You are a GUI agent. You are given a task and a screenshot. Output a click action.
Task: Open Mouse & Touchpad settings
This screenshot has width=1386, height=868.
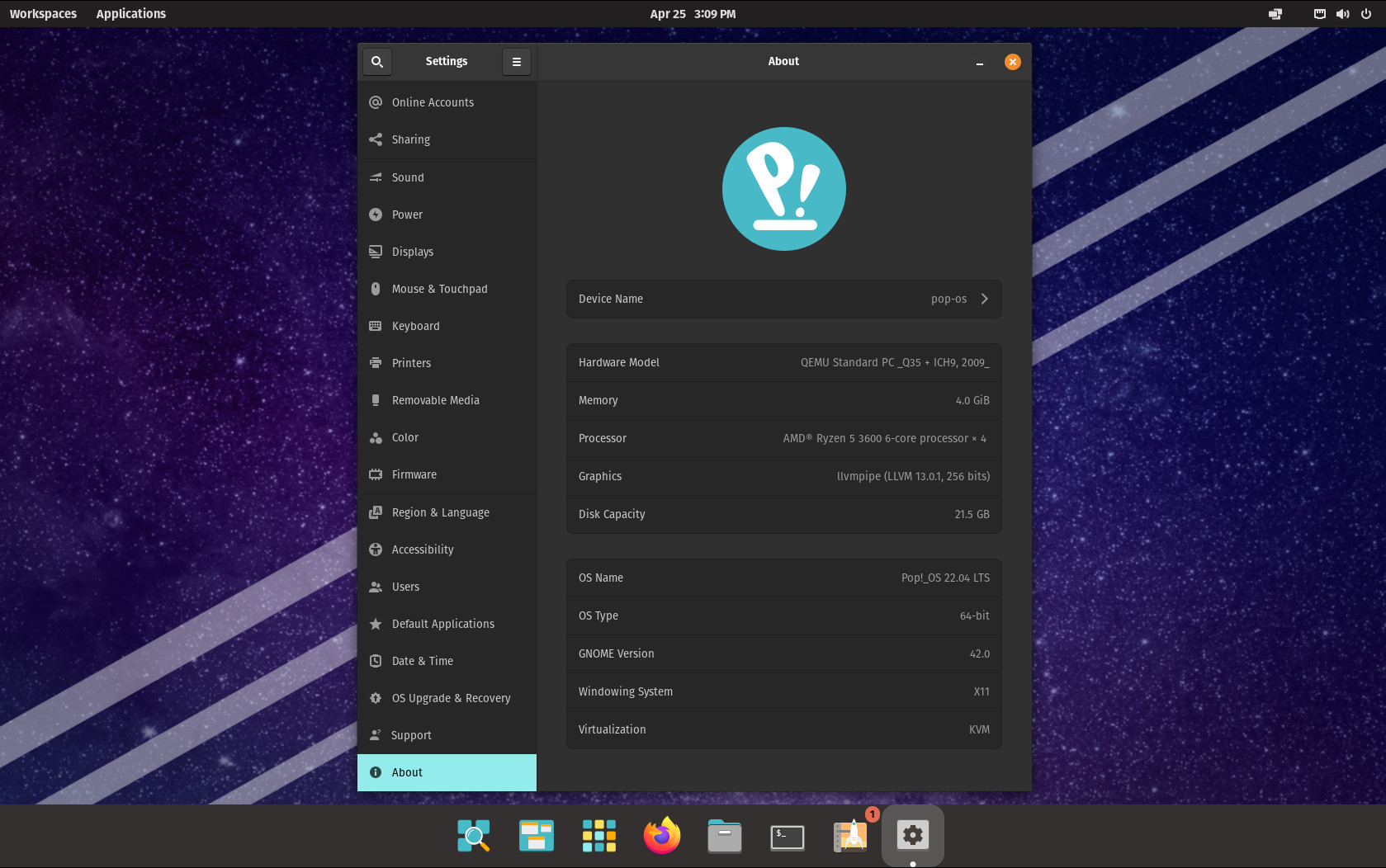tap(447, 289)
